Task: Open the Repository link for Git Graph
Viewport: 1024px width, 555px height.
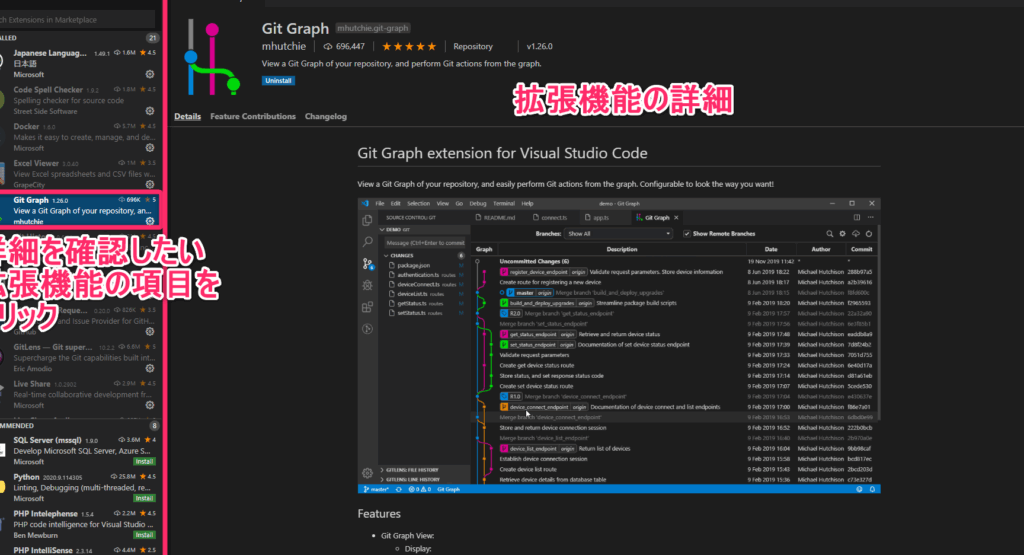Action: click(x=473, y=46)
